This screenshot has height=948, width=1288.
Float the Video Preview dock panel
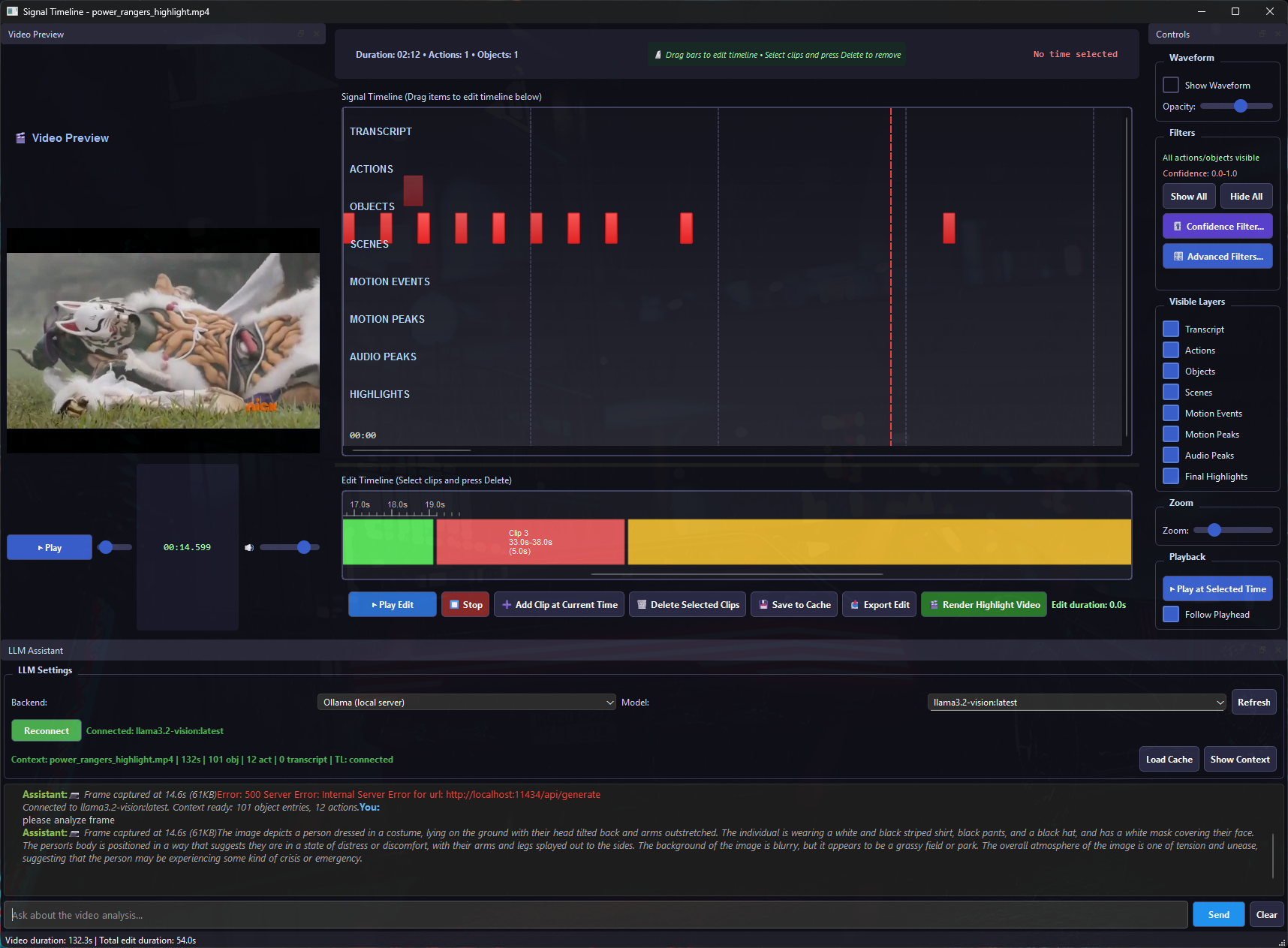coord(301,34)
